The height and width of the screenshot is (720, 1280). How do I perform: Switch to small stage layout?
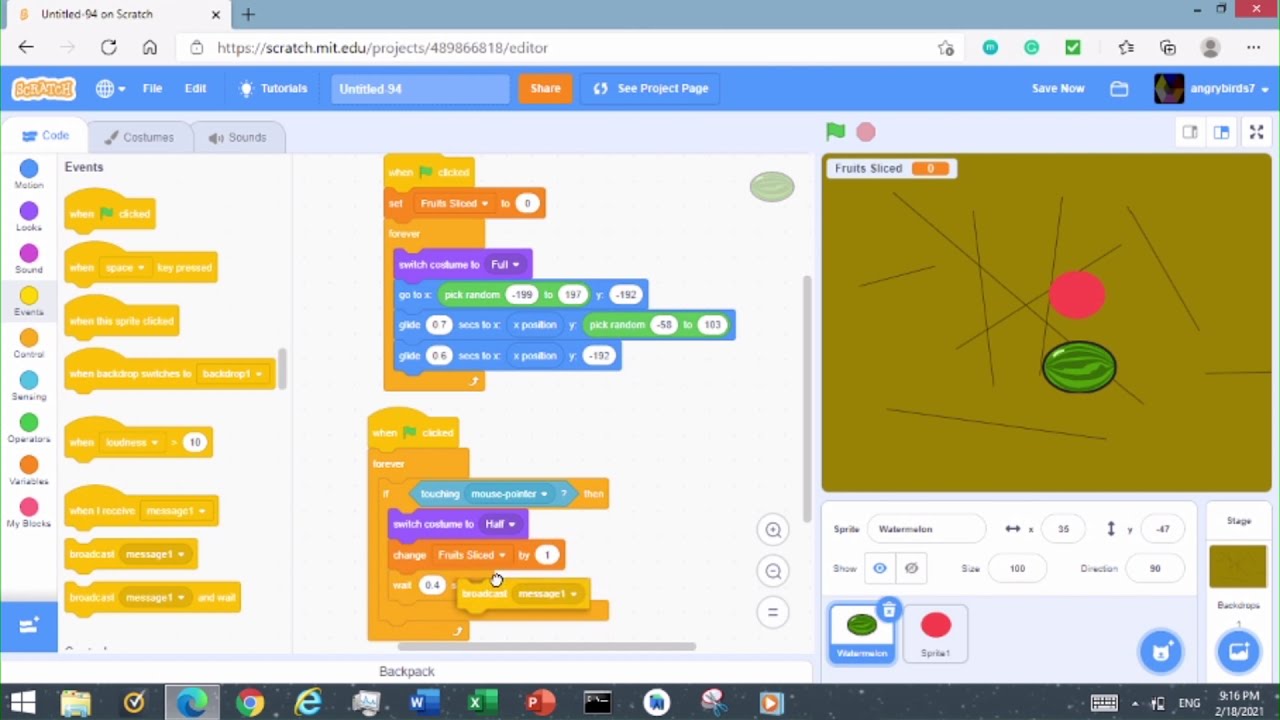[1190, 132]
